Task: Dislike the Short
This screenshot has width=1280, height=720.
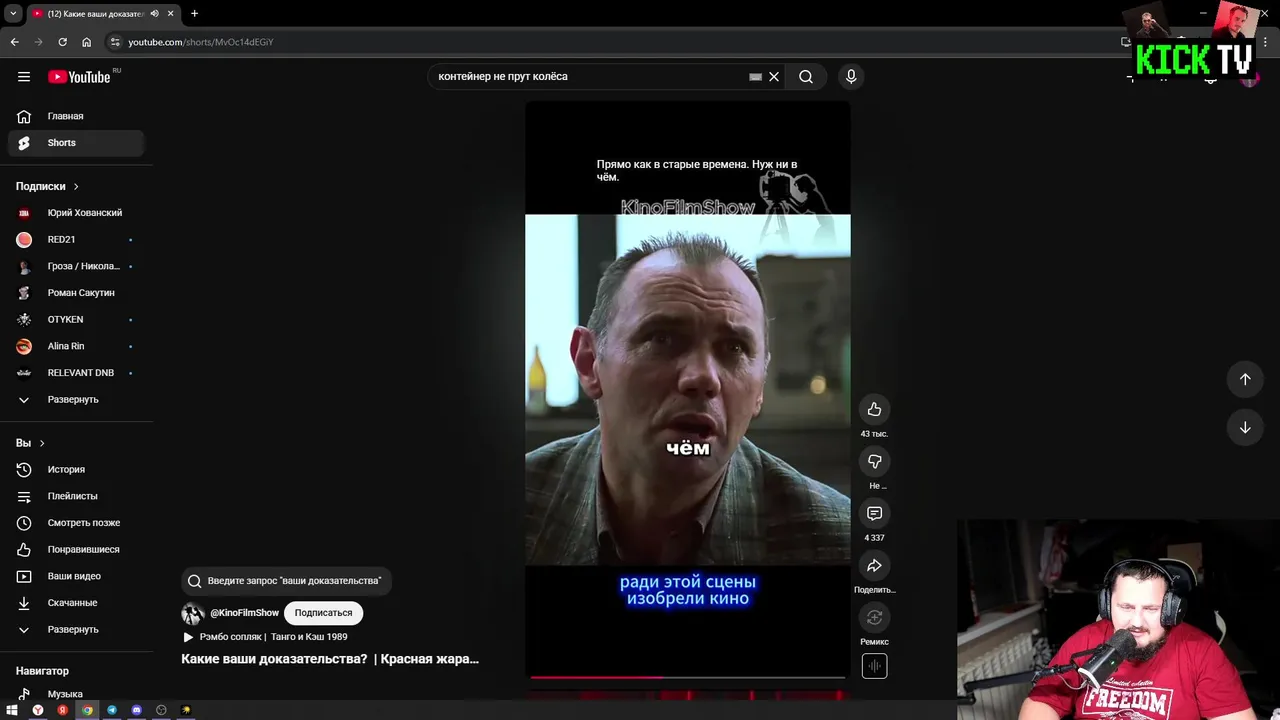Action: click(x=874, y=461)
